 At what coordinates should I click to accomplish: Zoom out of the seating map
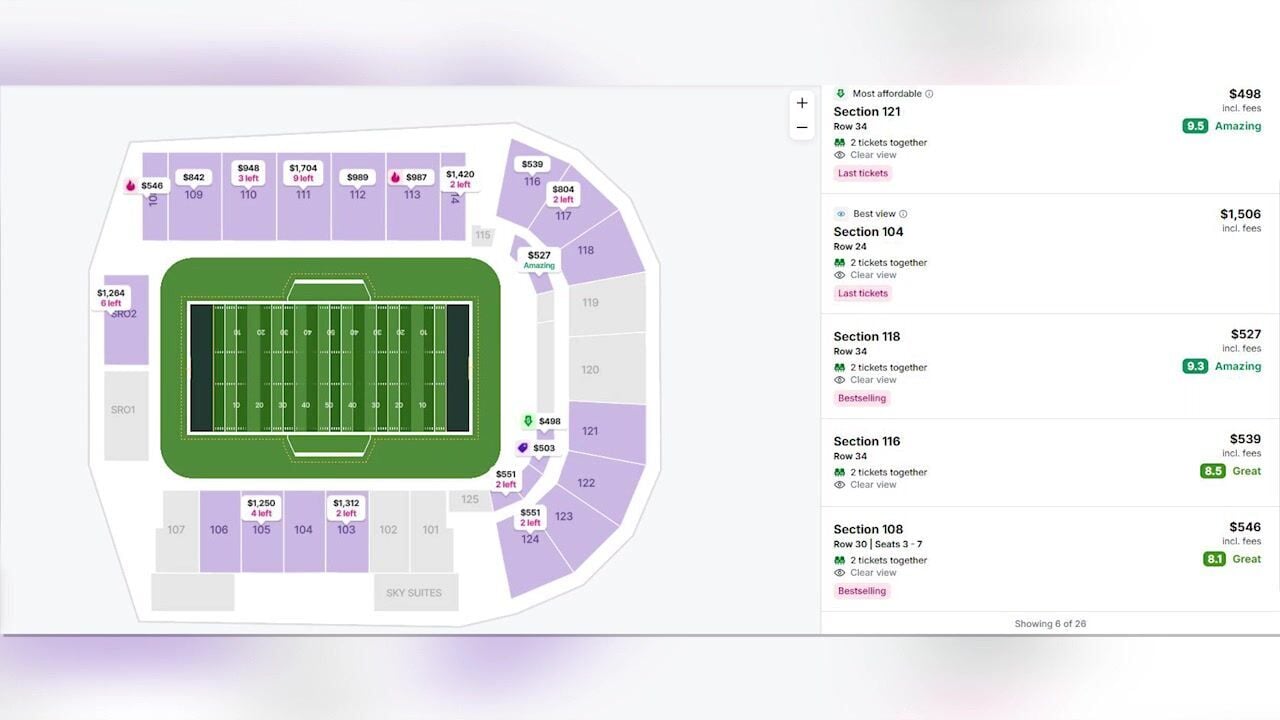pyautogui.click(x=801, y=128)
